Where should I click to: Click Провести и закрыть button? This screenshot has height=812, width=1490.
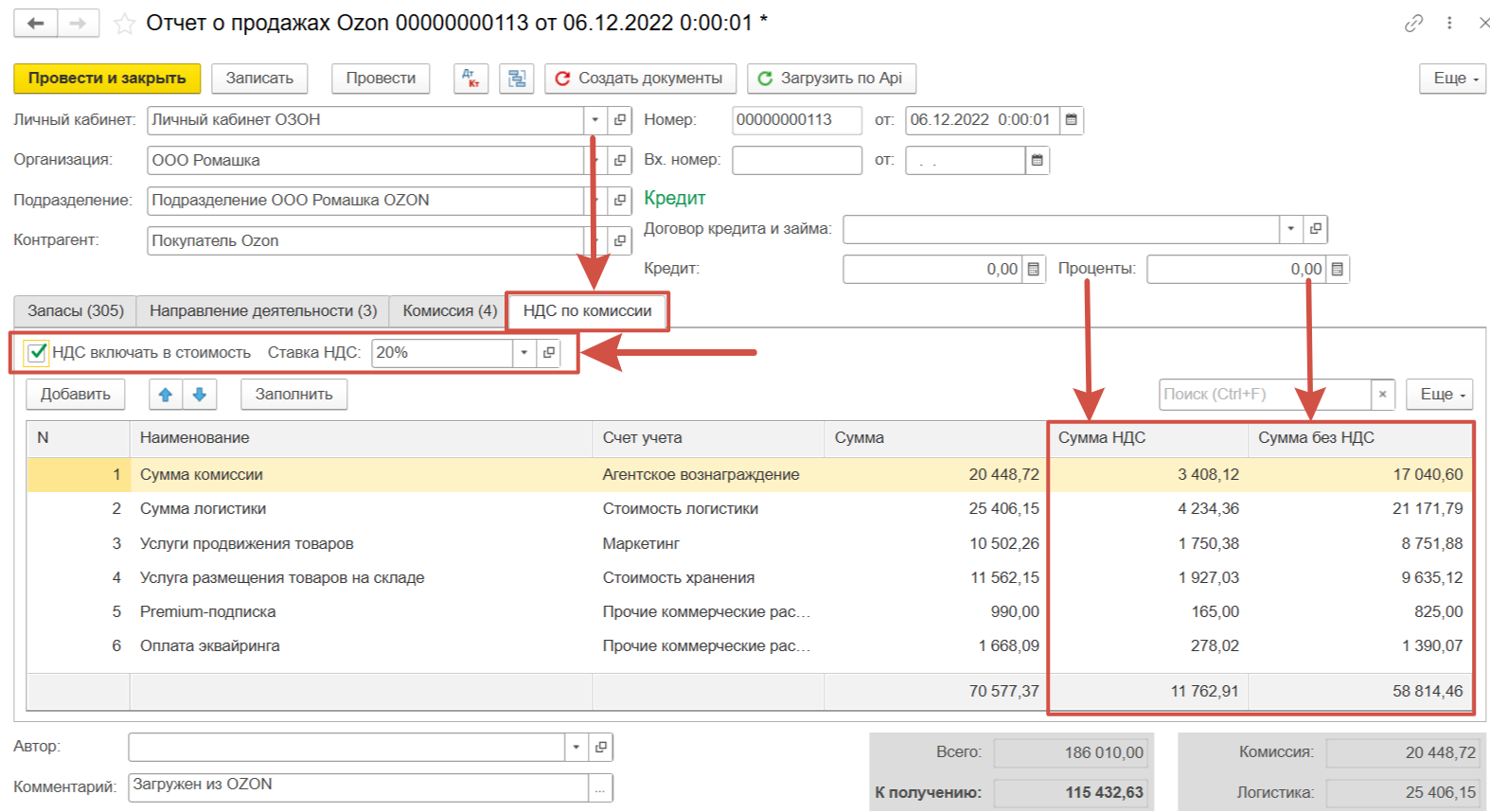pos(107,79)
